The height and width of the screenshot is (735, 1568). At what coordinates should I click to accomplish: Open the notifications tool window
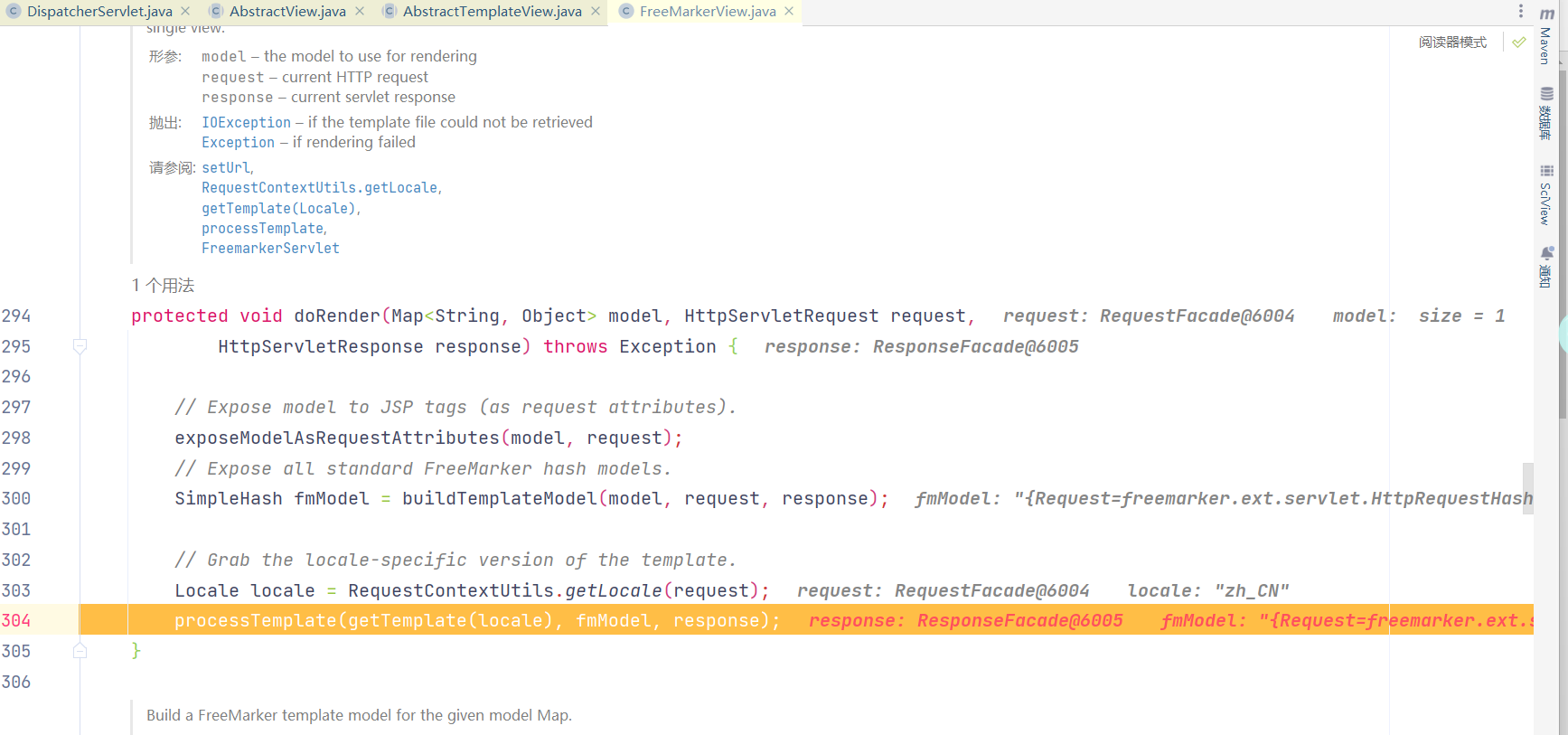pyautogui.click(x=1546, y=268)
